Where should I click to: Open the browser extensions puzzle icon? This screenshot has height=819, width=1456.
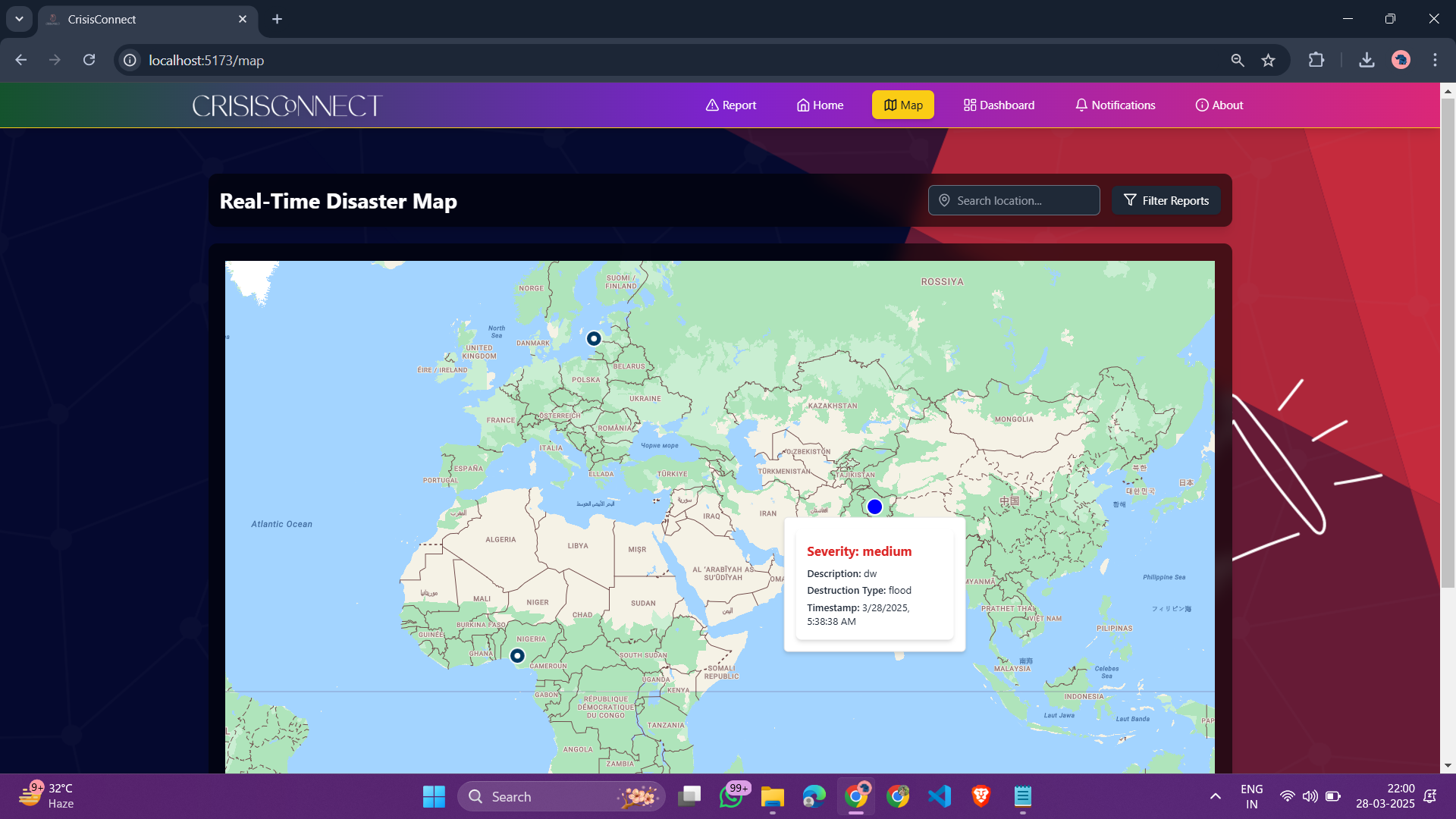(1316, 61)
